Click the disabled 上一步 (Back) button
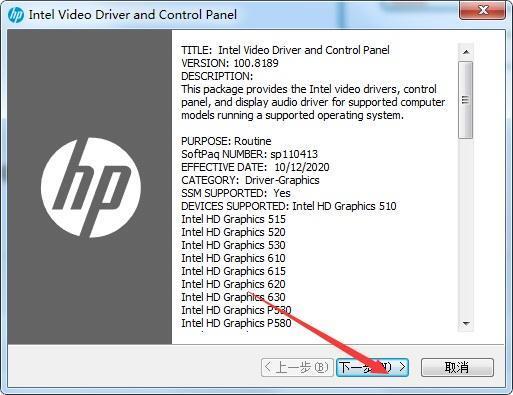The image size is (513, 395). (297, 367)
